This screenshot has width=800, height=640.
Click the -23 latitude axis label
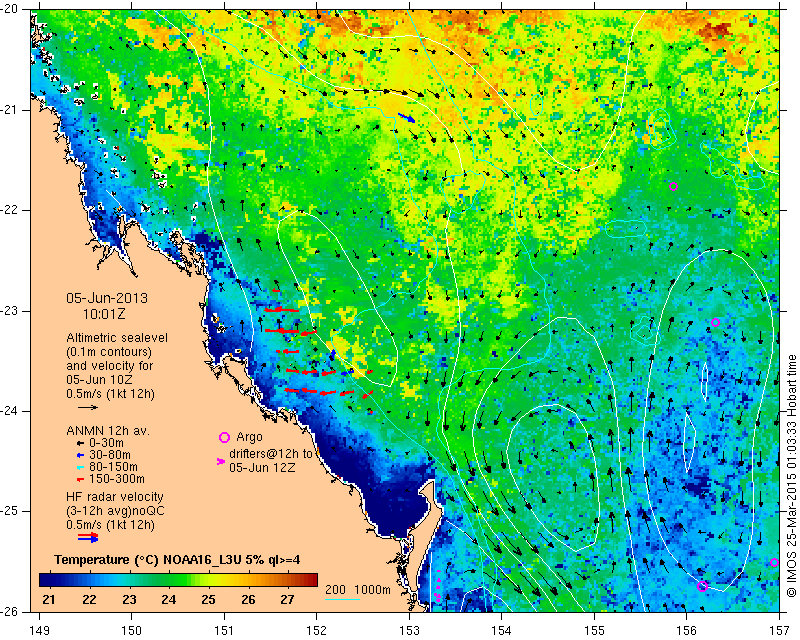tap(9, 311)
